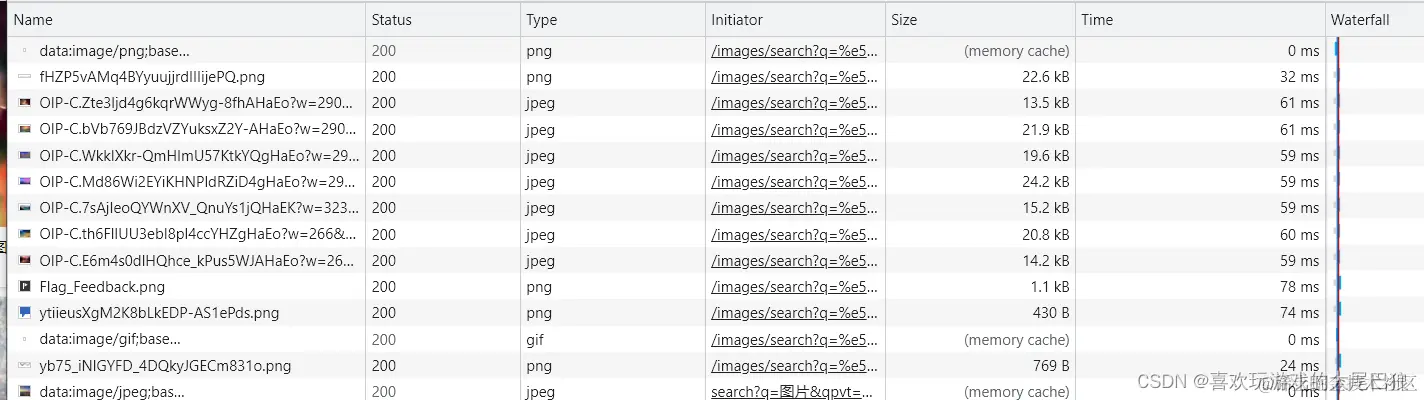Screen dimensions: 1424x400
Task: Click the 22.6 kB size value
Action: [x=1046, y=77]
